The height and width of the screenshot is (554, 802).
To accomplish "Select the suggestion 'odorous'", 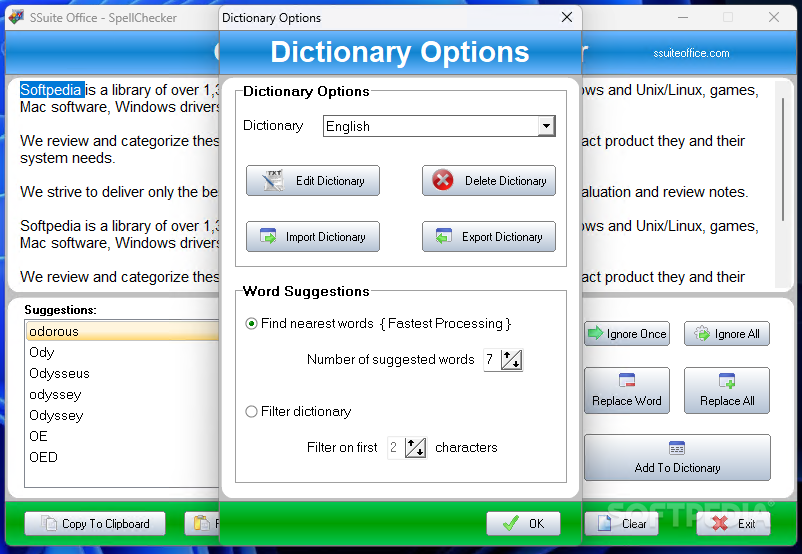I will [x=123, y=331].
